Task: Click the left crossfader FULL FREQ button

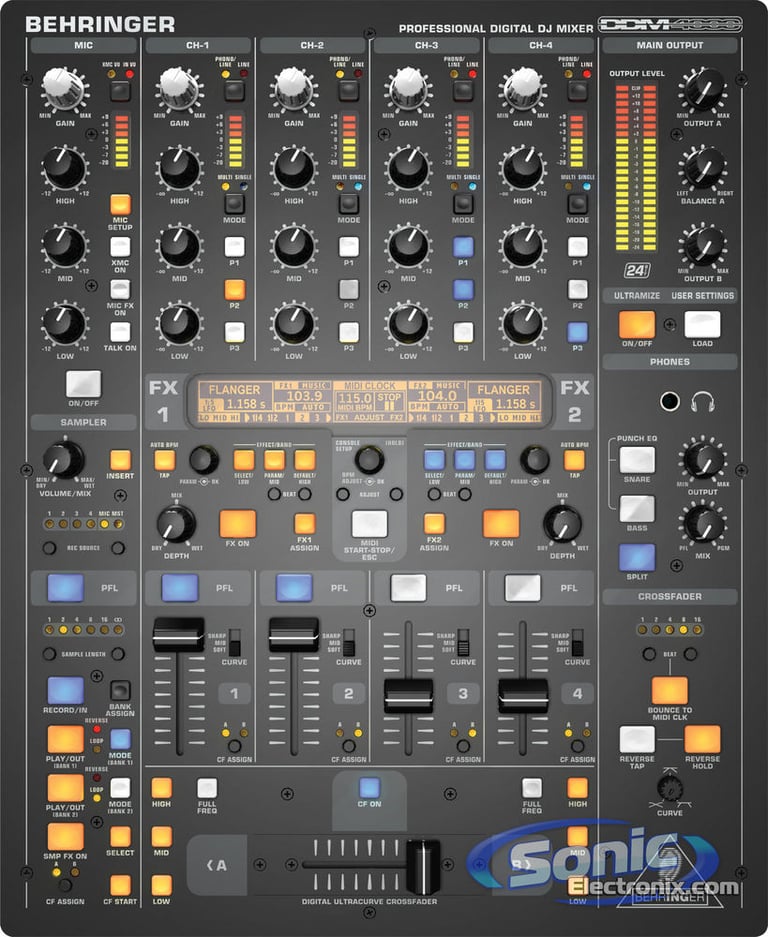Action: click(207, 788)
